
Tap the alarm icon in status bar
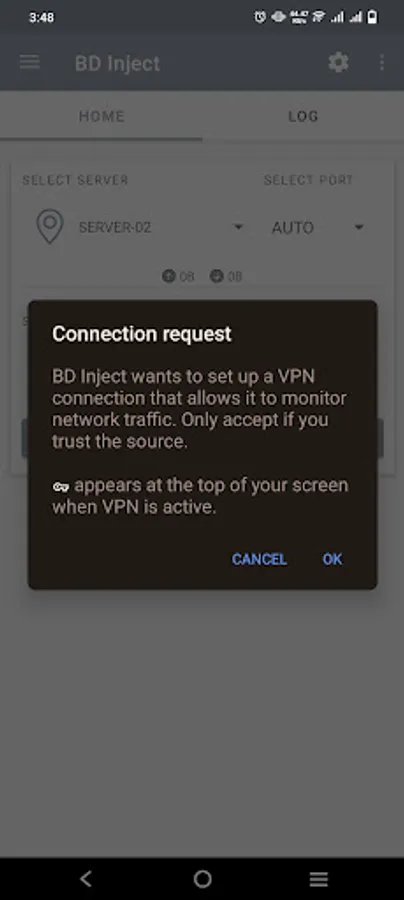click(260, 17)
